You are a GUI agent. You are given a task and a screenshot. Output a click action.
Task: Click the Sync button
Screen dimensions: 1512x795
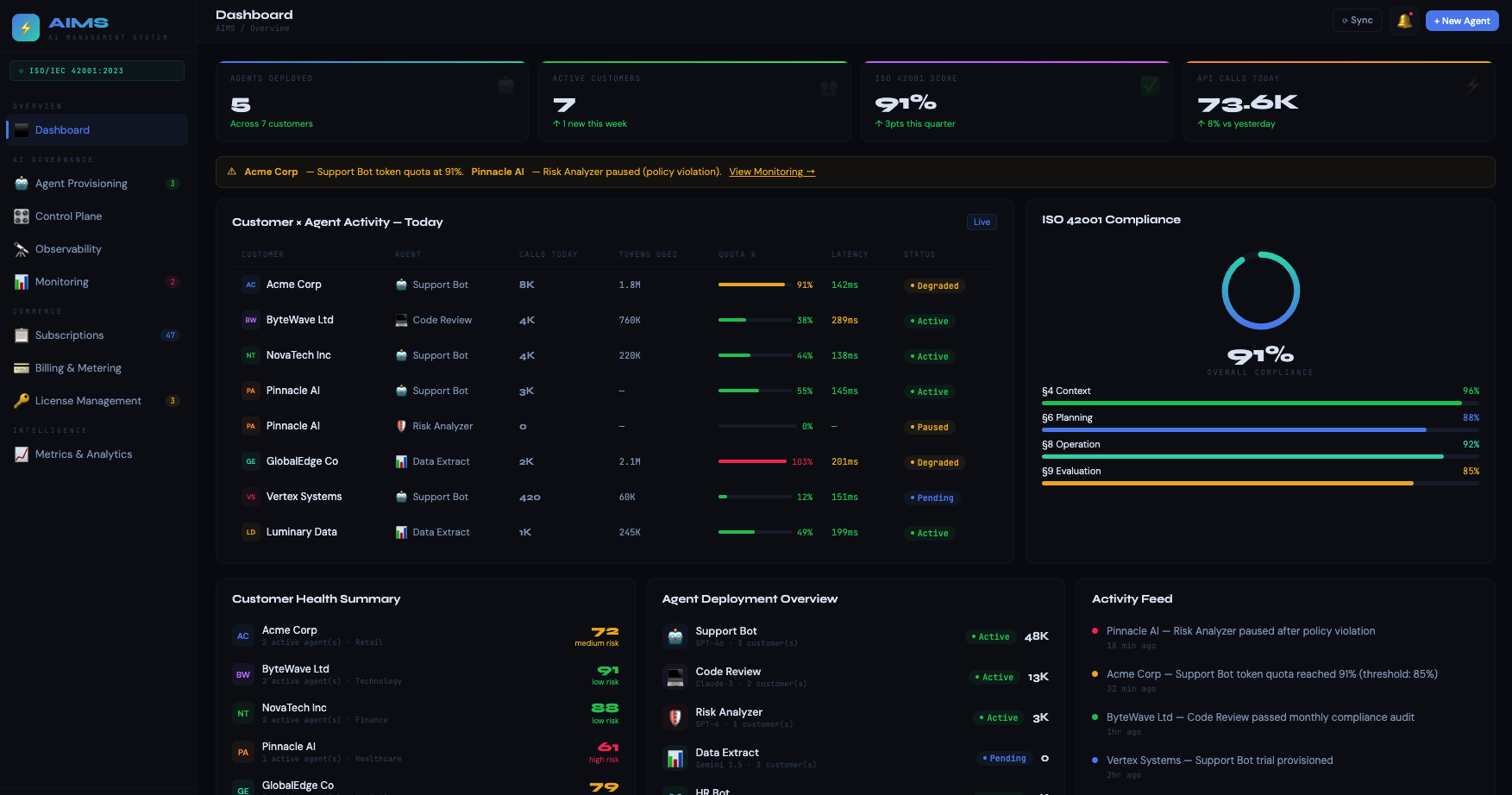tap(1358, 21)
